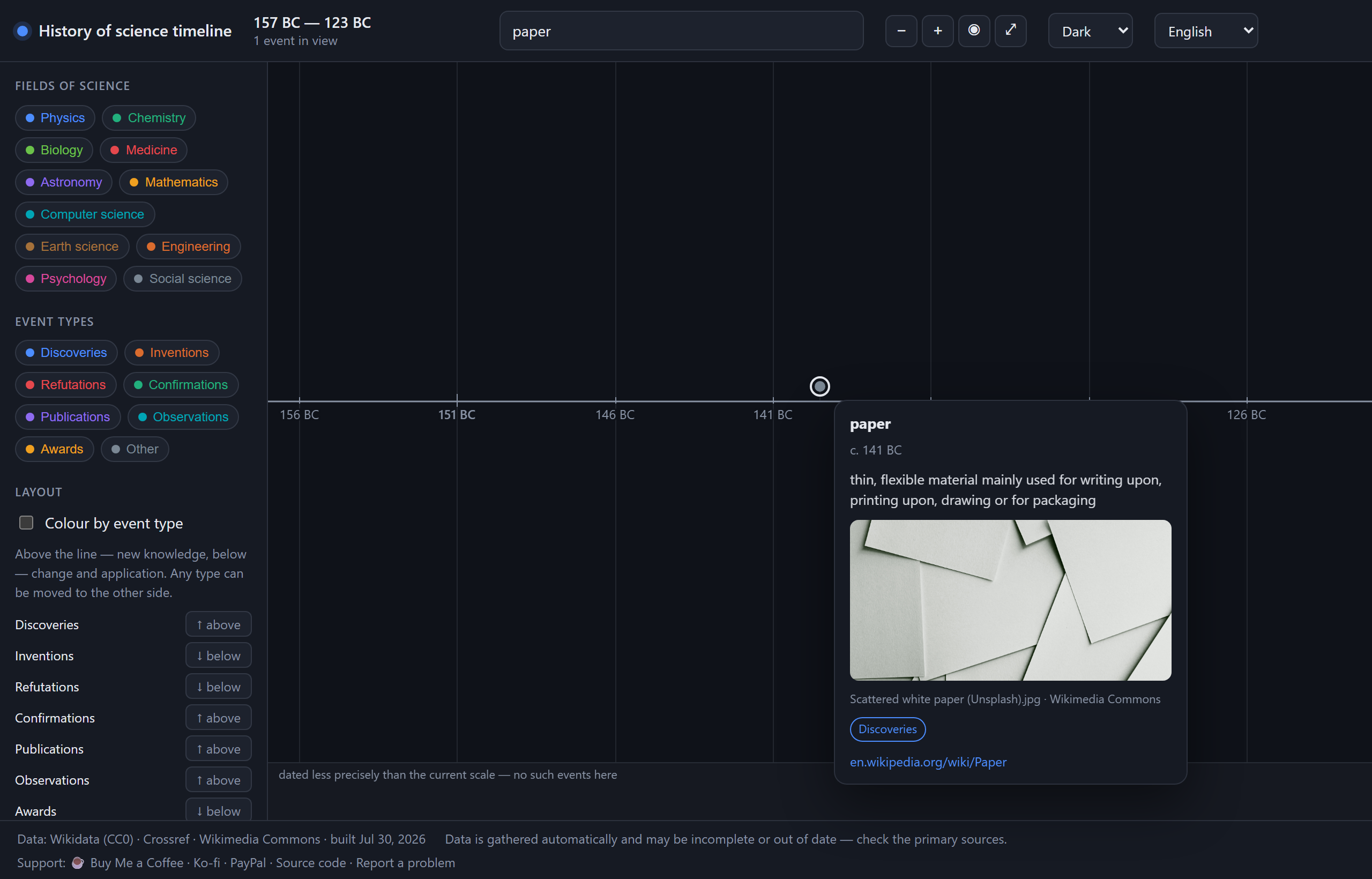Toggle the Engineering field filter
The image size is (1372, 879).
[x=188, y=247]
